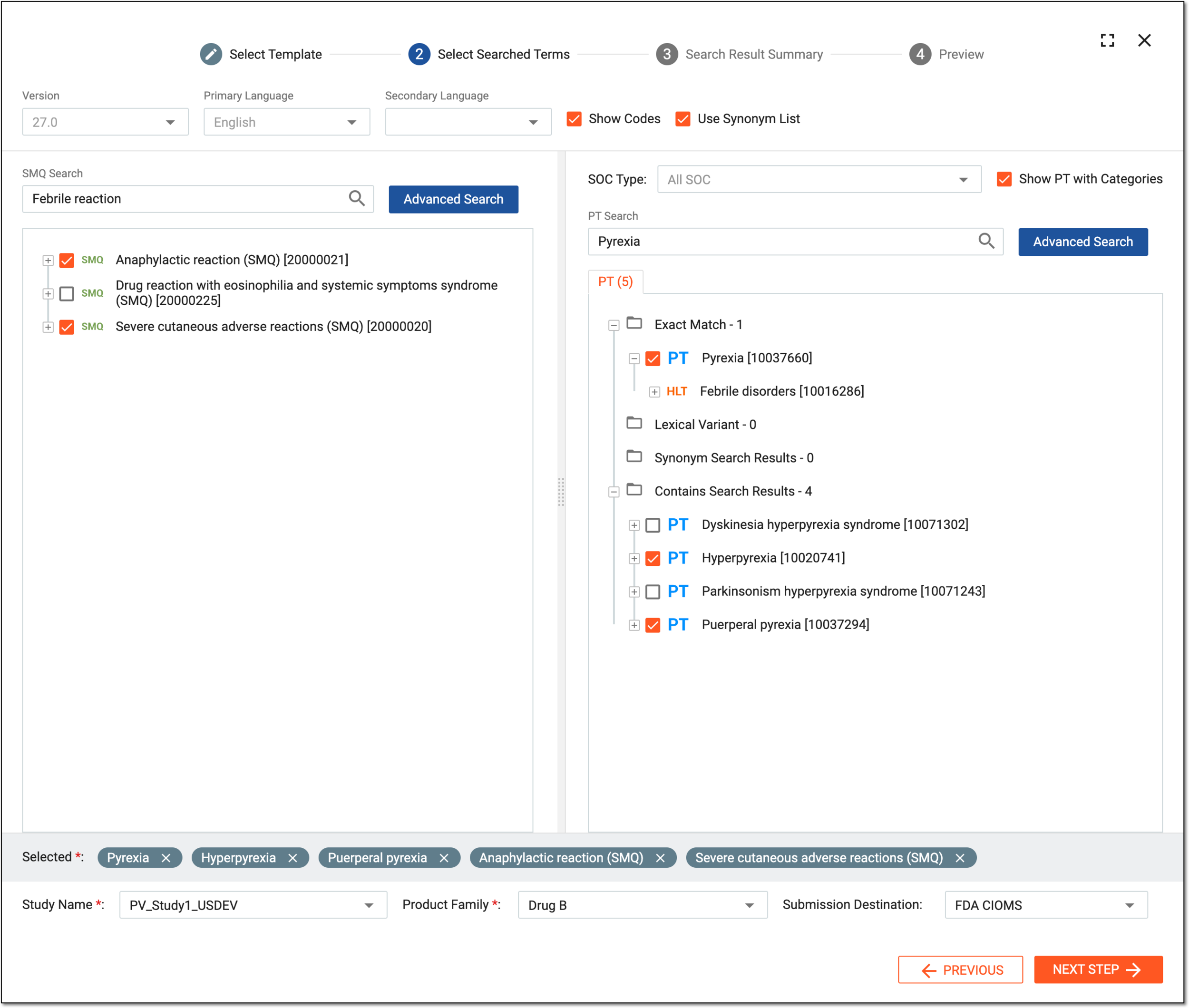Expand the Hyperpyrexia PT node
The height and width of the screenshot is (1008, 1189).
[x=634, y=558]
